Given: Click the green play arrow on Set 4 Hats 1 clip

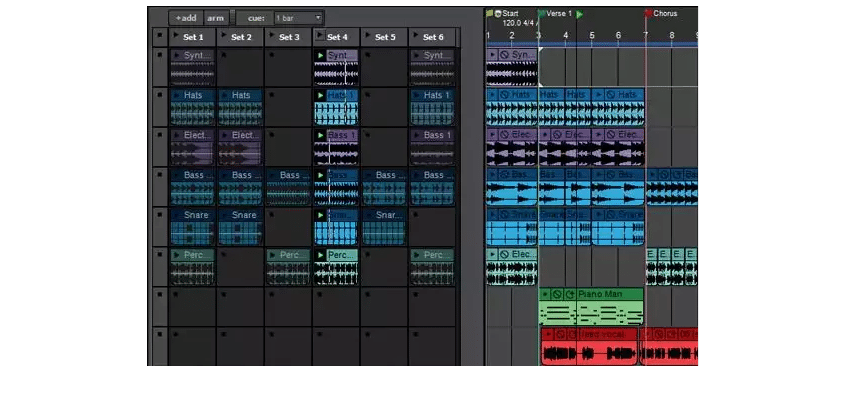Looking at the screenshot, I should click(320, 95).
